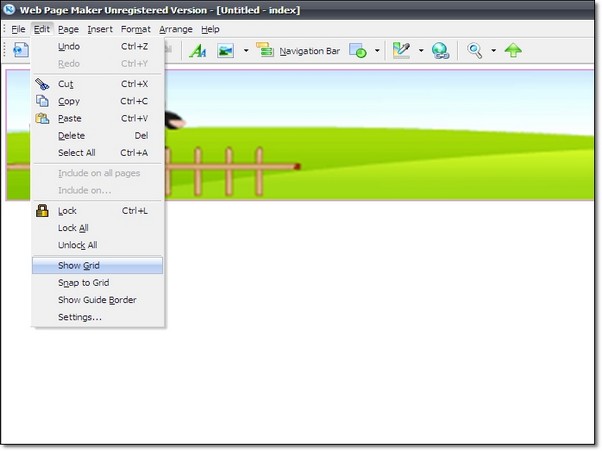Close the open Edit menu

tap(42, 29)
